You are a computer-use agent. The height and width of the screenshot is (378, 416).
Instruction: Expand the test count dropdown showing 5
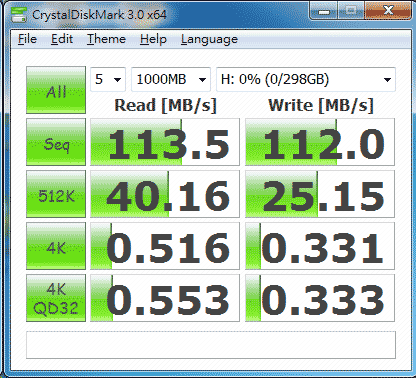[108, 79]
